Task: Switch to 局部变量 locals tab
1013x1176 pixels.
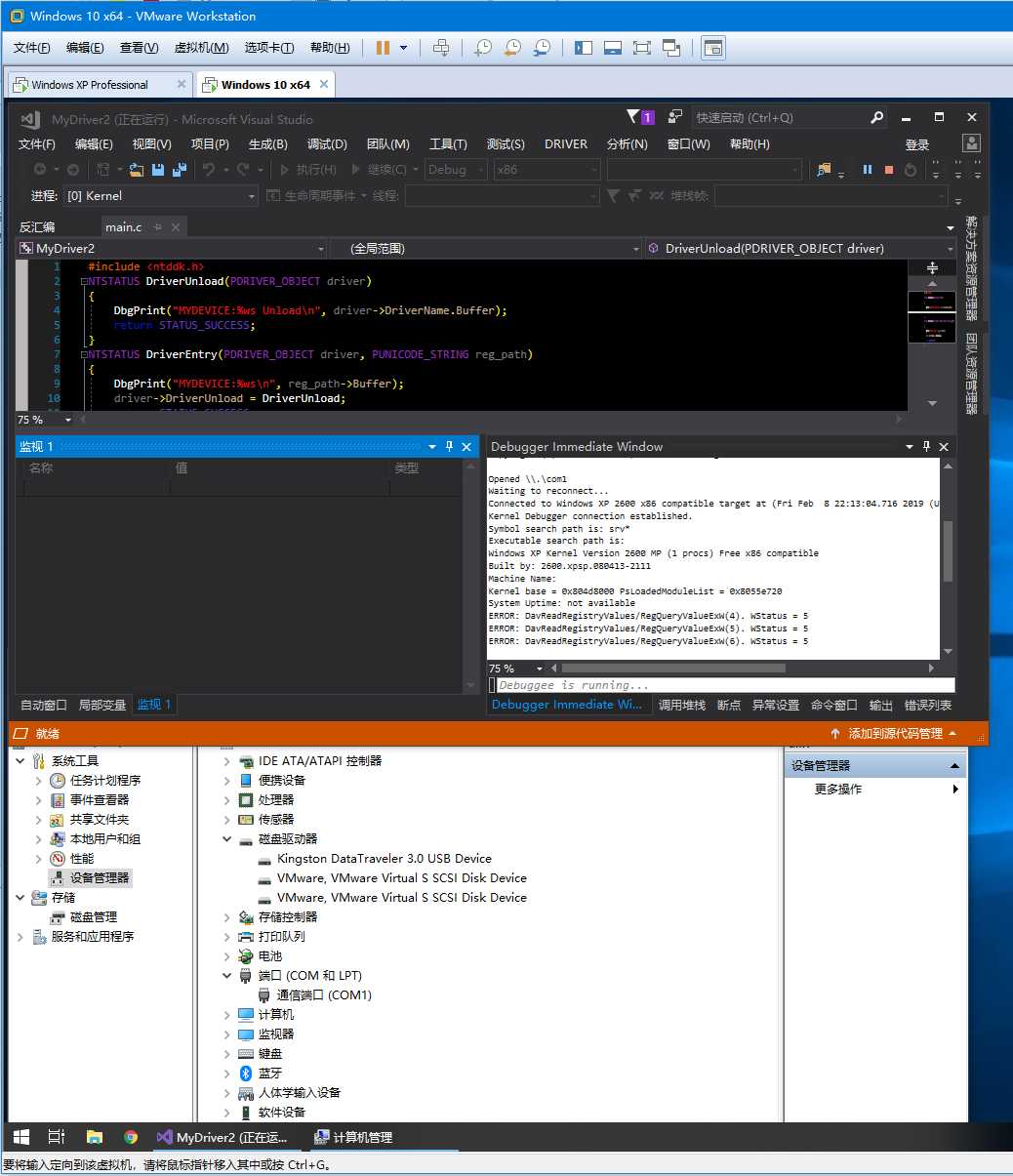Action: tap(102, 705)
